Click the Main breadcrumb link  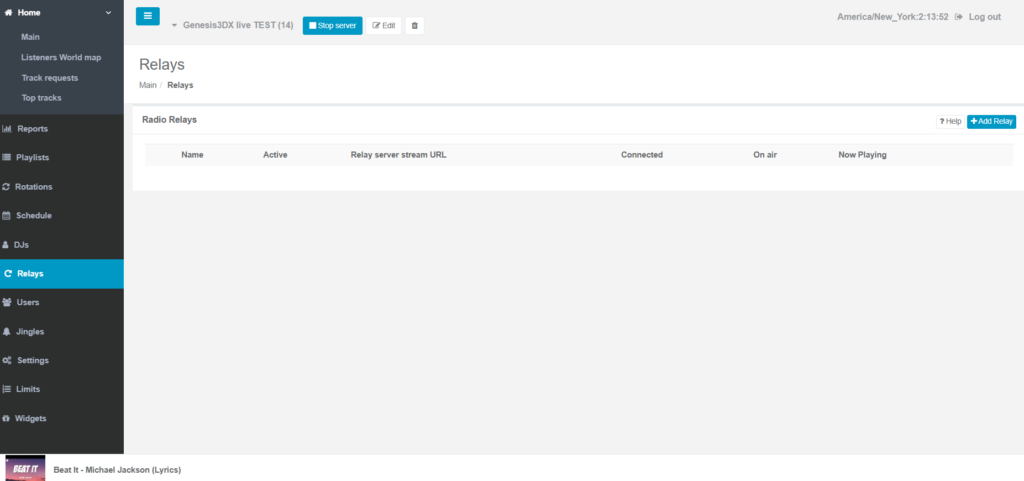tap(147, 85)
